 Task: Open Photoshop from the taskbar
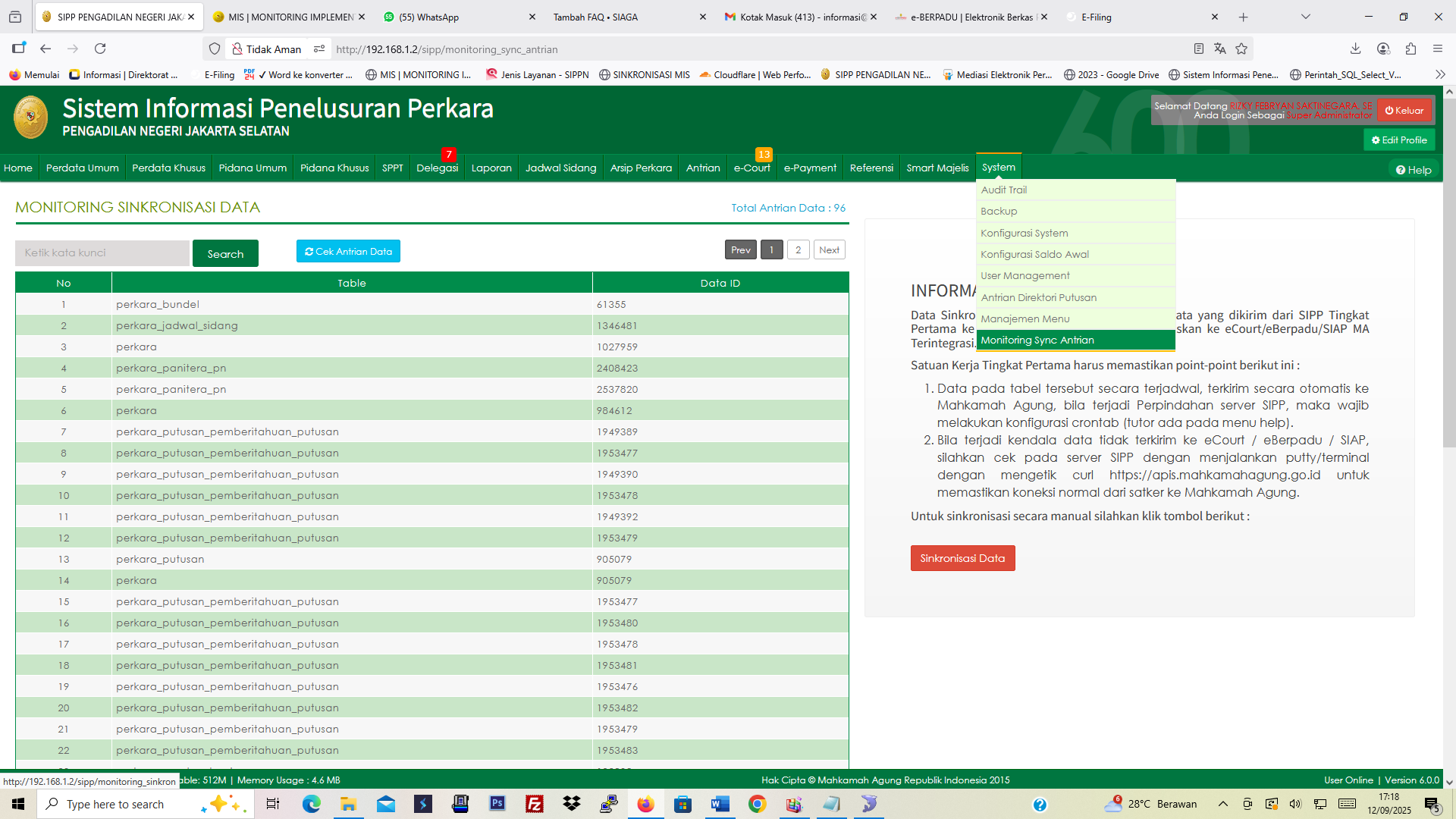tap(497, 804)
